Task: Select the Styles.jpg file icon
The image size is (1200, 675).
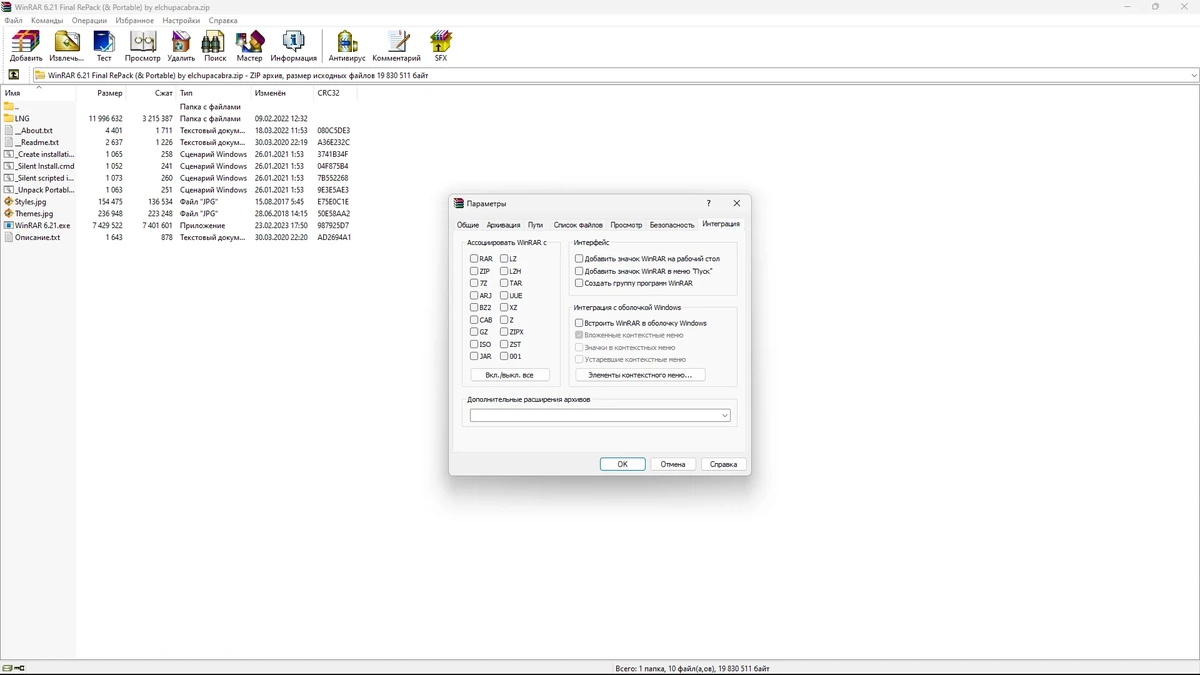Action: [9, 202]
